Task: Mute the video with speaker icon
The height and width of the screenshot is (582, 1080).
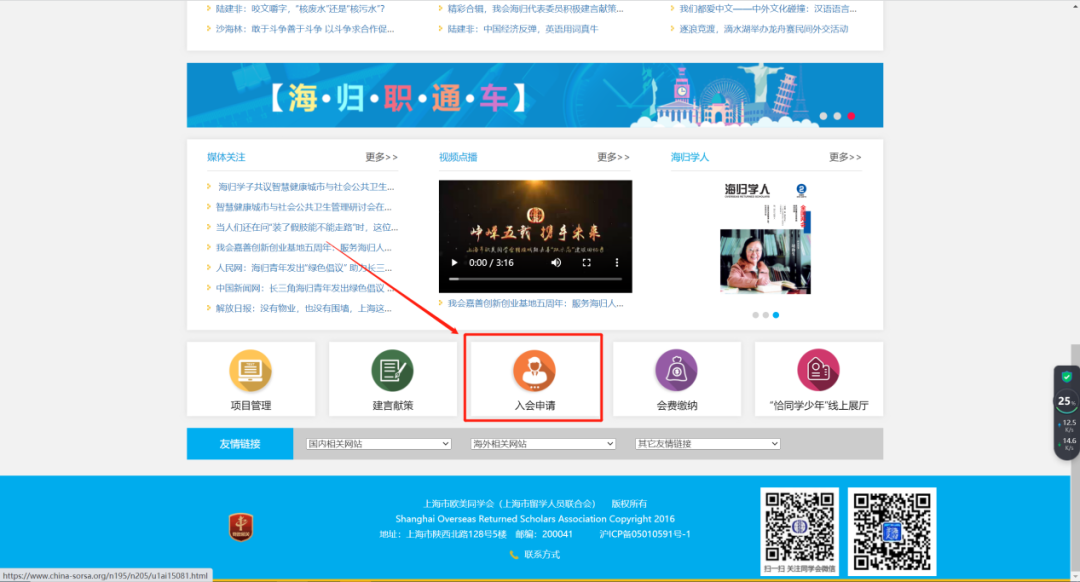Action: tap(557, 263)
